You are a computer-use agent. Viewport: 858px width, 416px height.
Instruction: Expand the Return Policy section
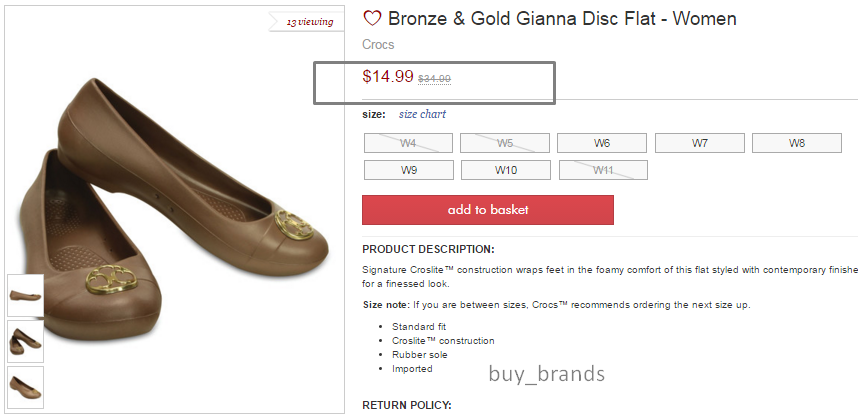(407, 405)
